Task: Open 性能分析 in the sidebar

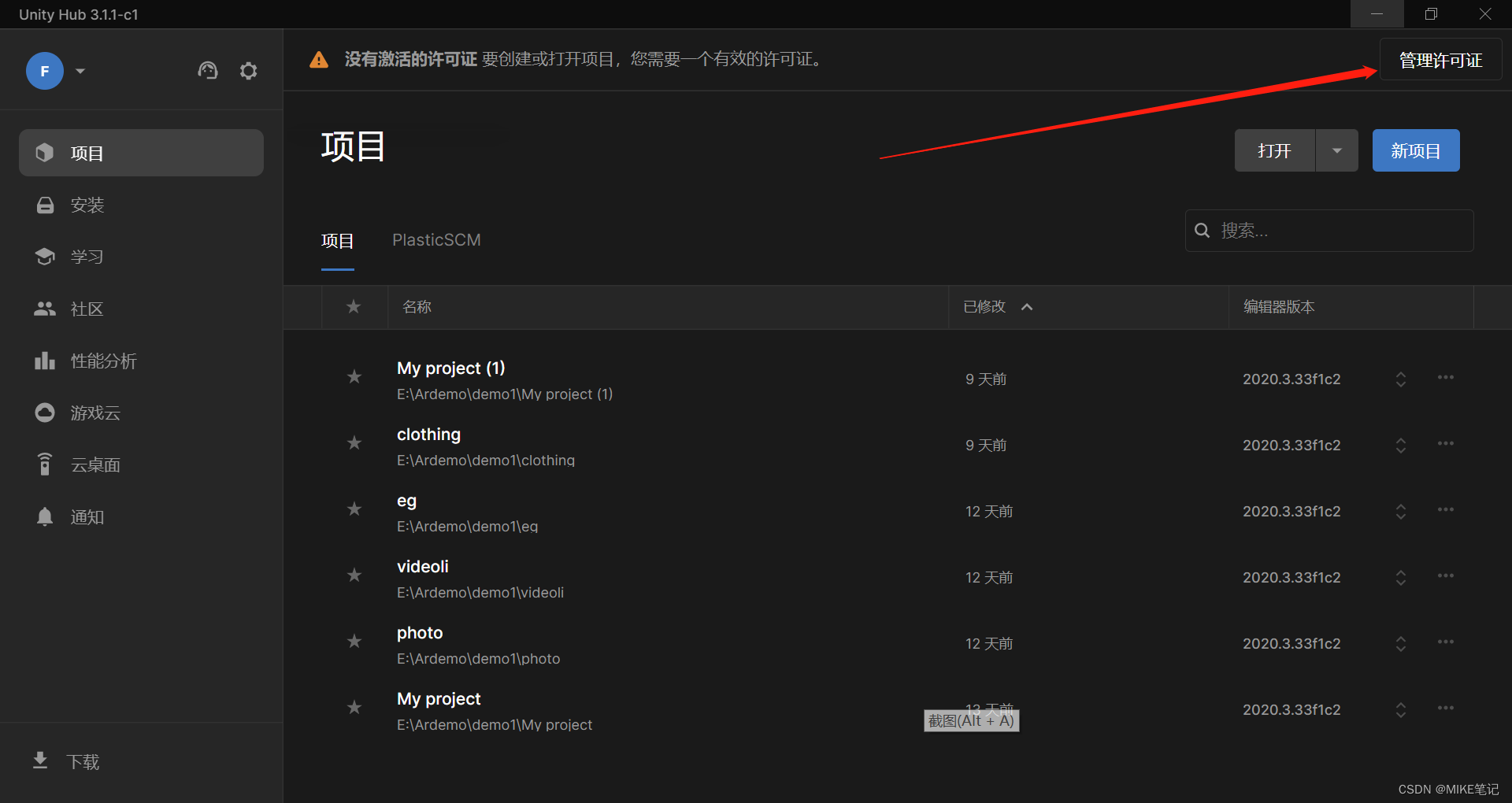Action: (x=141, y=361)
